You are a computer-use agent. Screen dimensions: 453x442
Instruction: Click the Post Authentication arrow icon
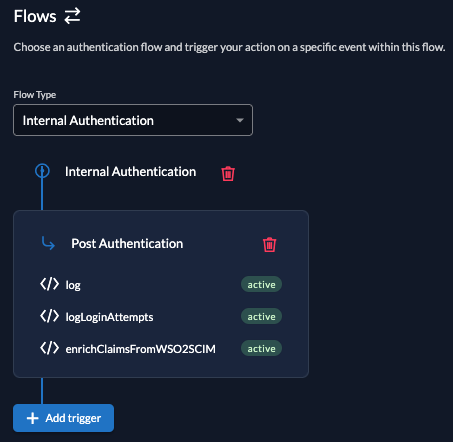coord(48,243)
